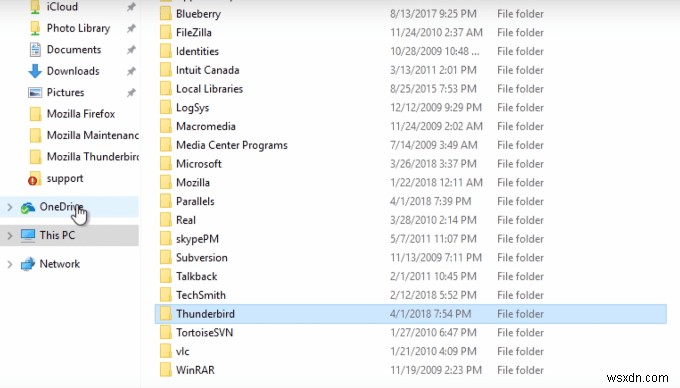Click the WinRAR folder icon
680x388 pixels.
click(166, 370)
